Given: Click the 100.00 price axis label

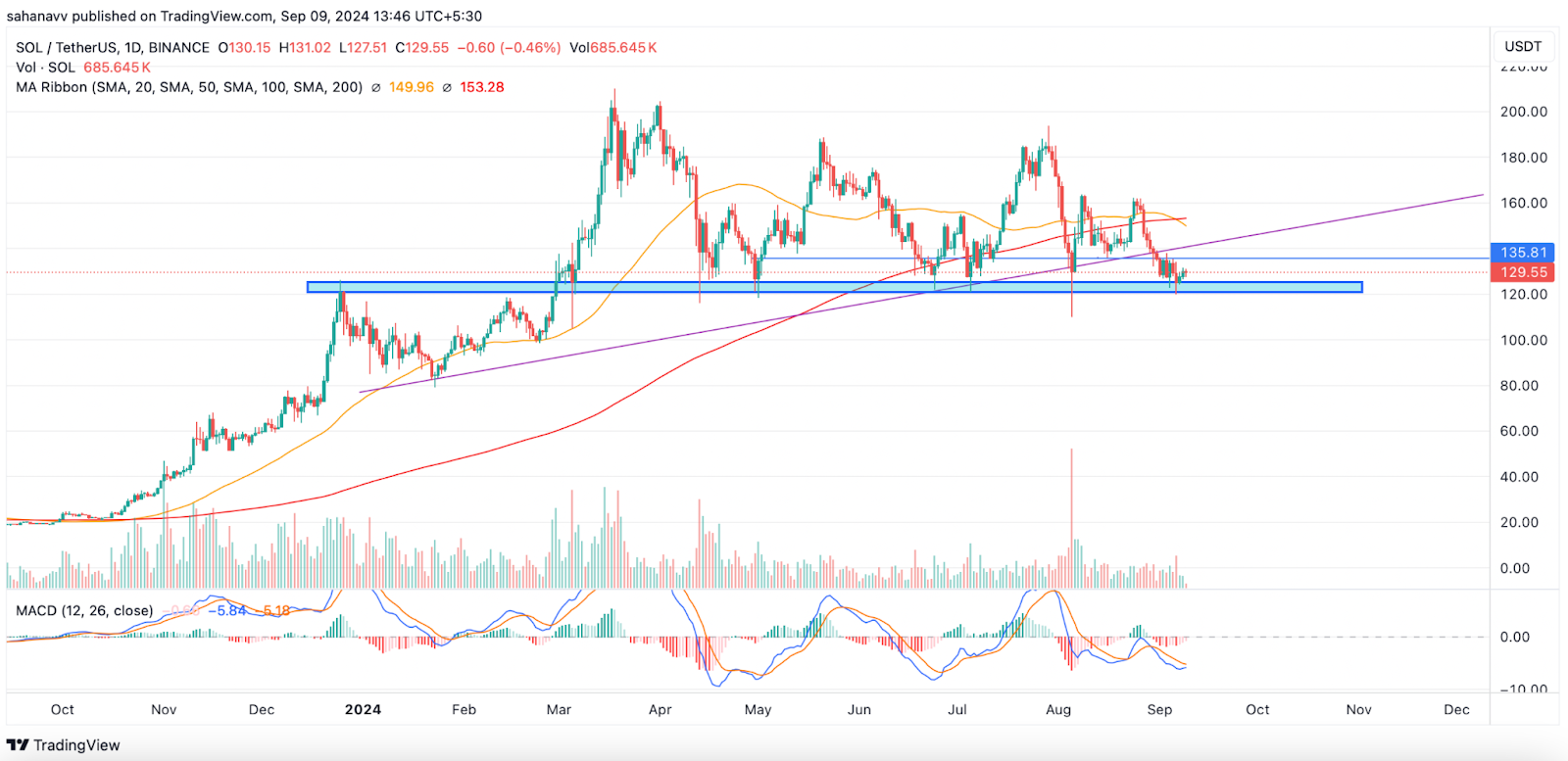Looking at the screenshot, I should 1524,340.
